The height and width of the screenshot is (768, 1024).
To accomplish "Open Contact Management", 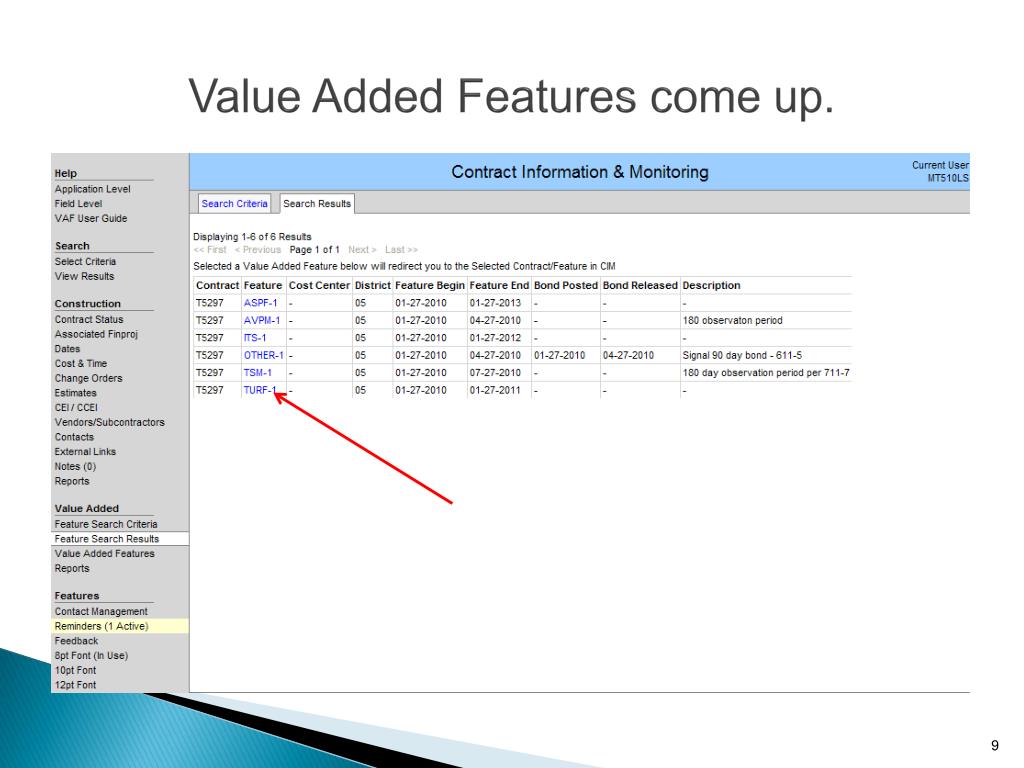I will click(x=101, y=612).
